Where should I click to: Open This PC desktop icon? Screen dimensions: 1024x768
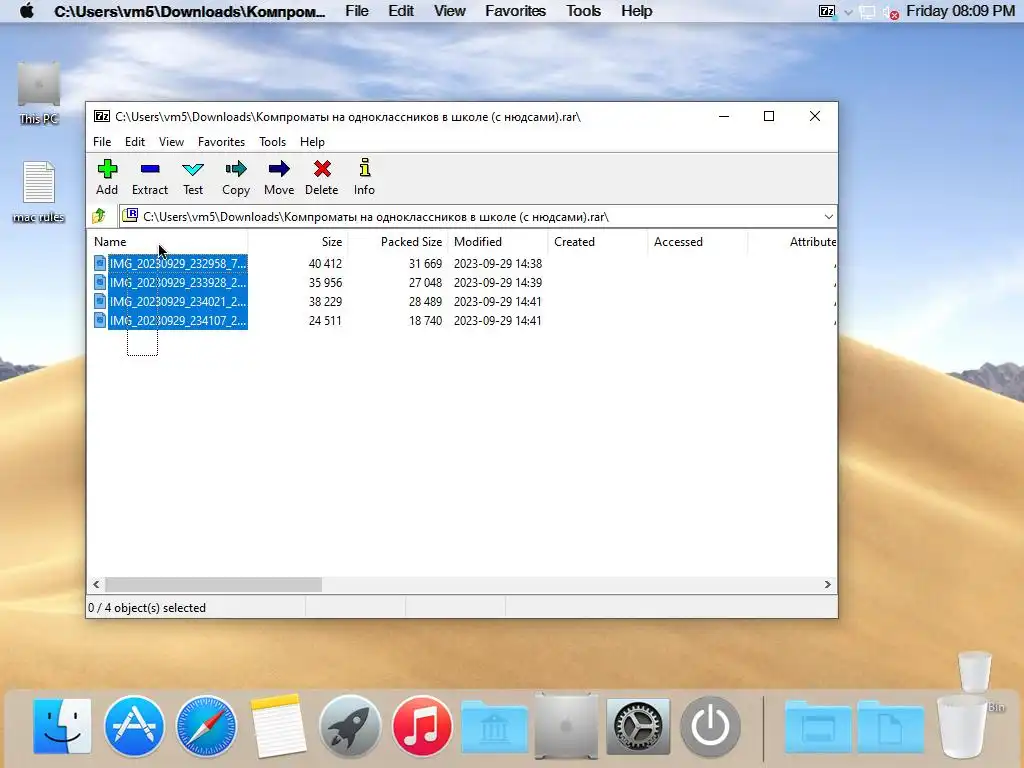pyautogui.click(x=39, y=93)
